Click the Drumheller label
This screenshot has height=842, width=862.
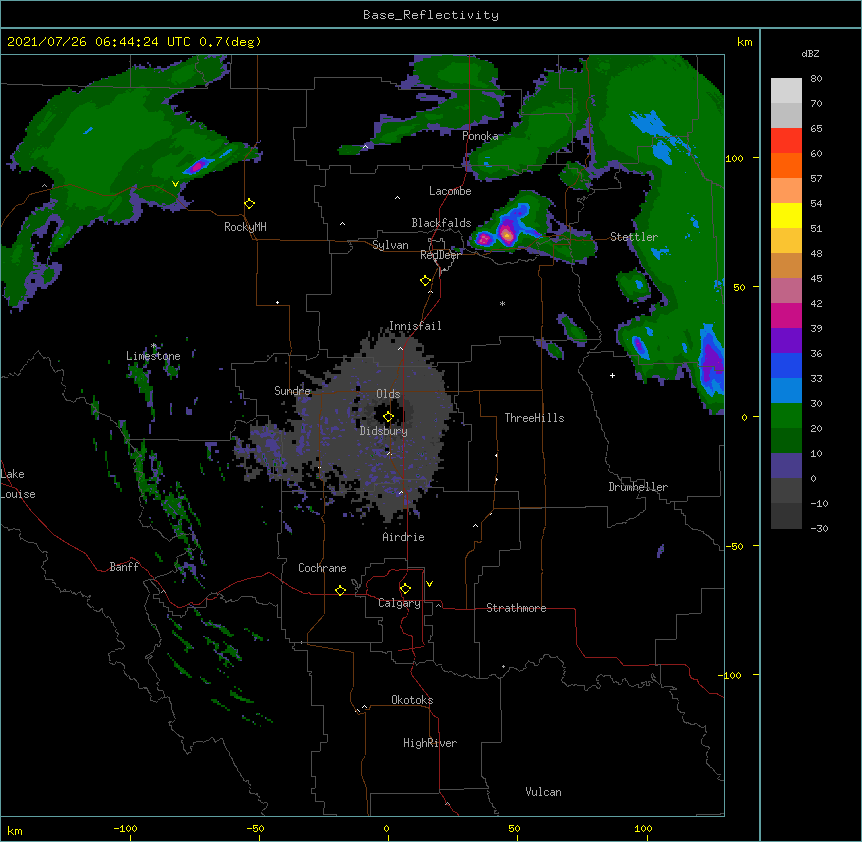(x=638, y=487)
